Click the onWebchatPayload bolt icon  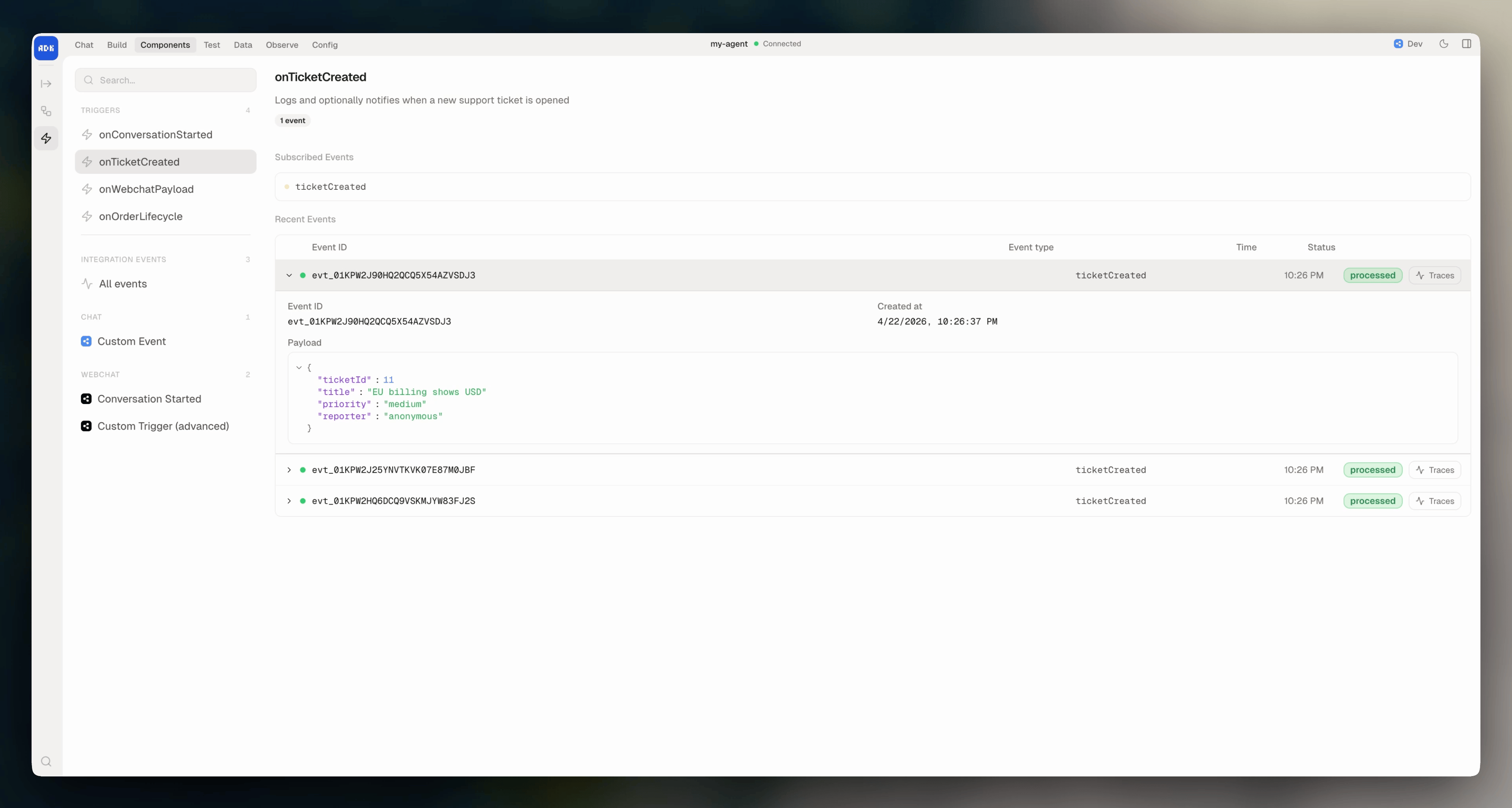(87, 189)
